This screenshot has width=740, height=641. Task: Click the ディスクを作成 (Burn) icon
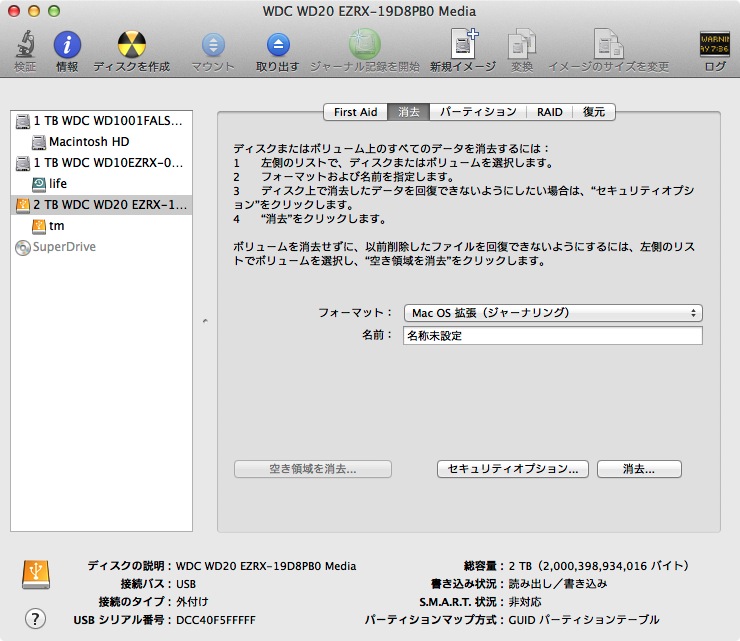click(x=131, y=45)
